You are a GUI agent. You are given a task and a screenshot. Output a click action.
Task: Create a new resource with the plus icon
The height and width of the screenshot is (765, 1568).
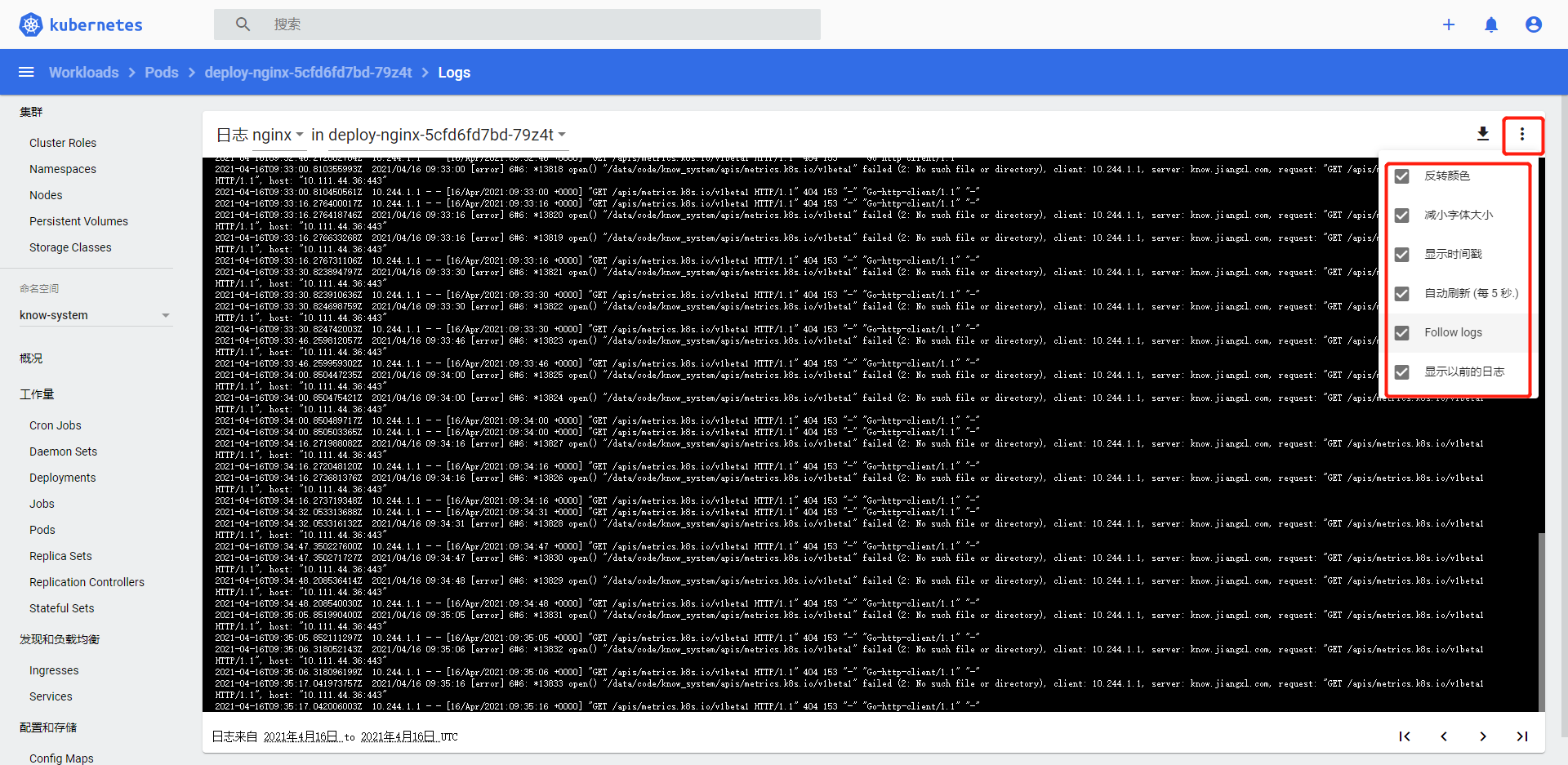coord(1449,24)
